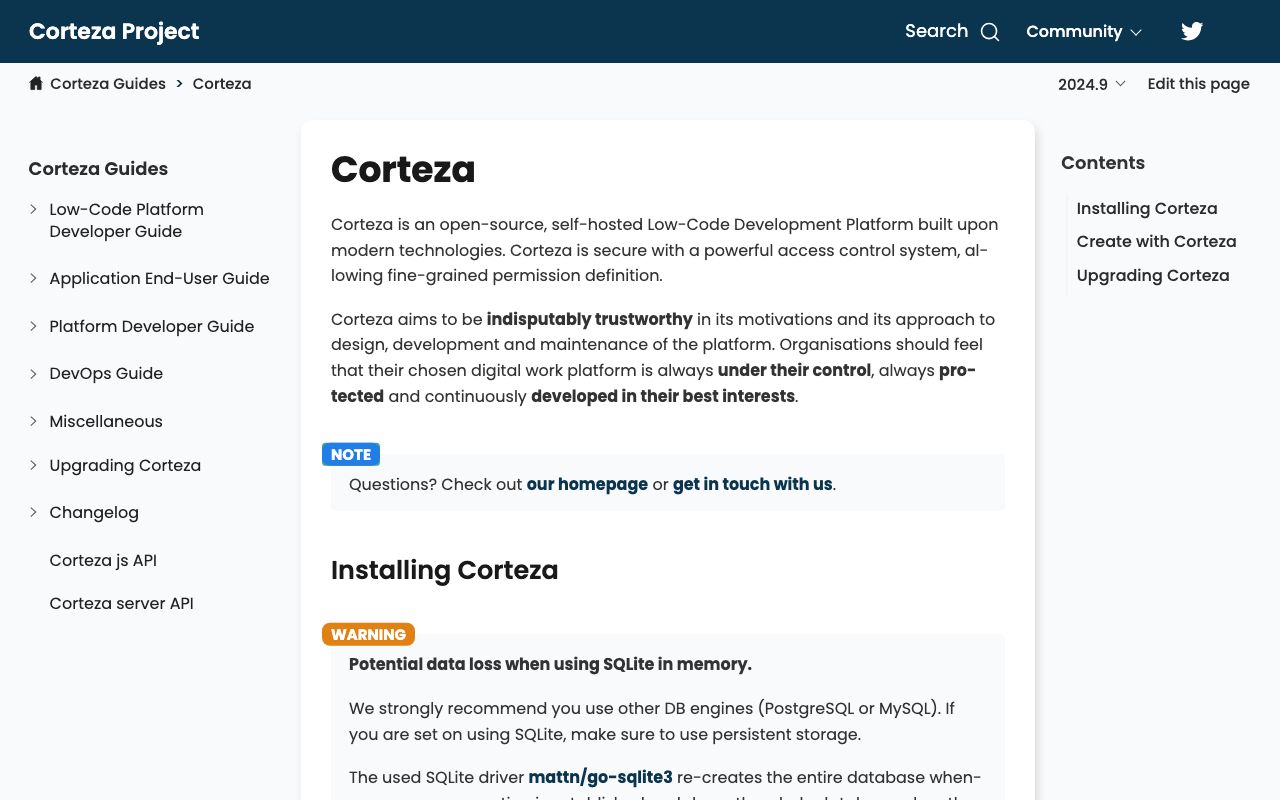The height and width of the screenshot is (800, 1280).
Task: Expand the Miscellaneous section arrow
Action: (x=33, y=421)
